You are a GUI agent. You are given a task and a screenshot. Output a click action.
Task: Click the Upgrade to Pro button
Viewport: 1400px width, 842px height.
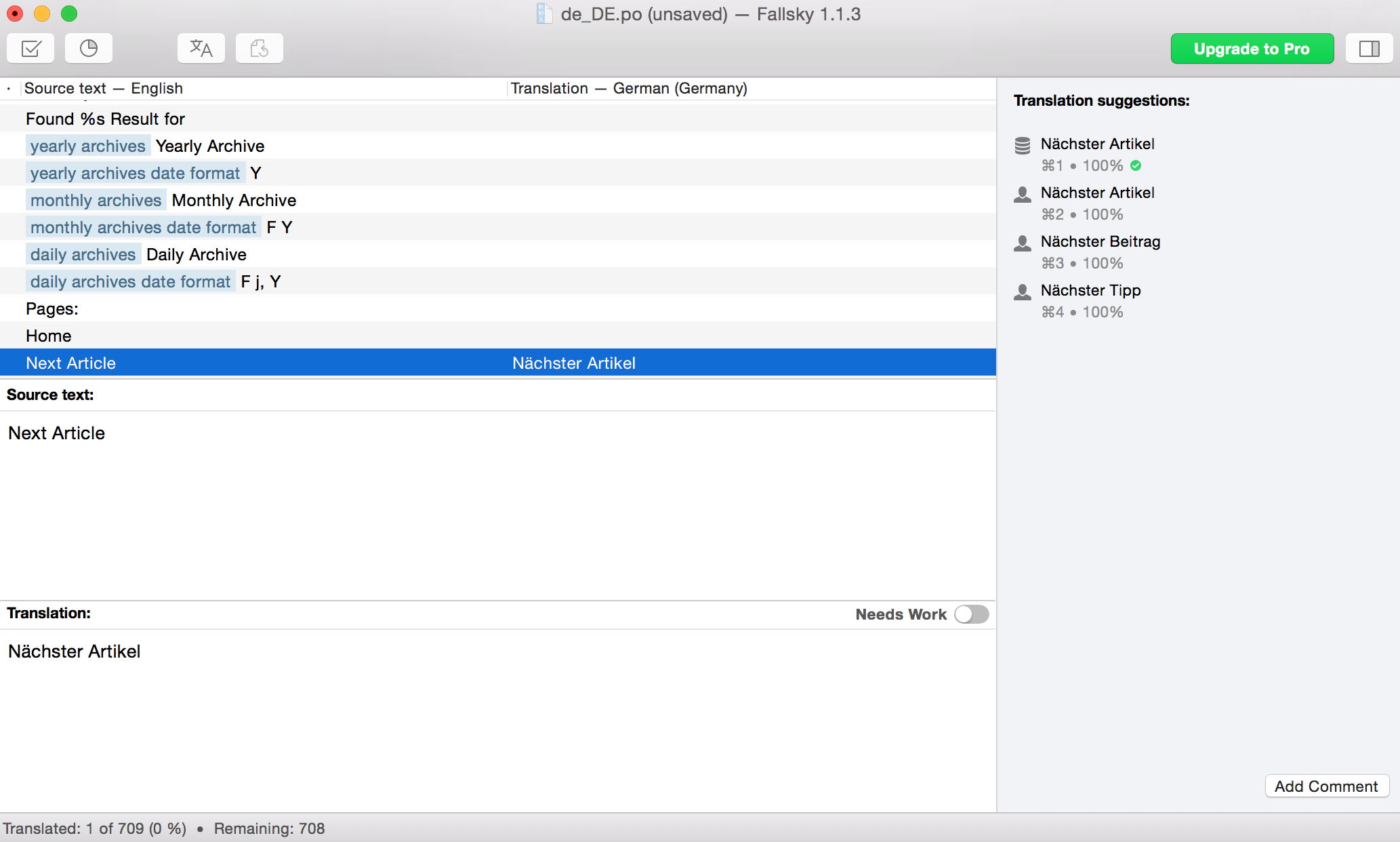point(1252,49)
